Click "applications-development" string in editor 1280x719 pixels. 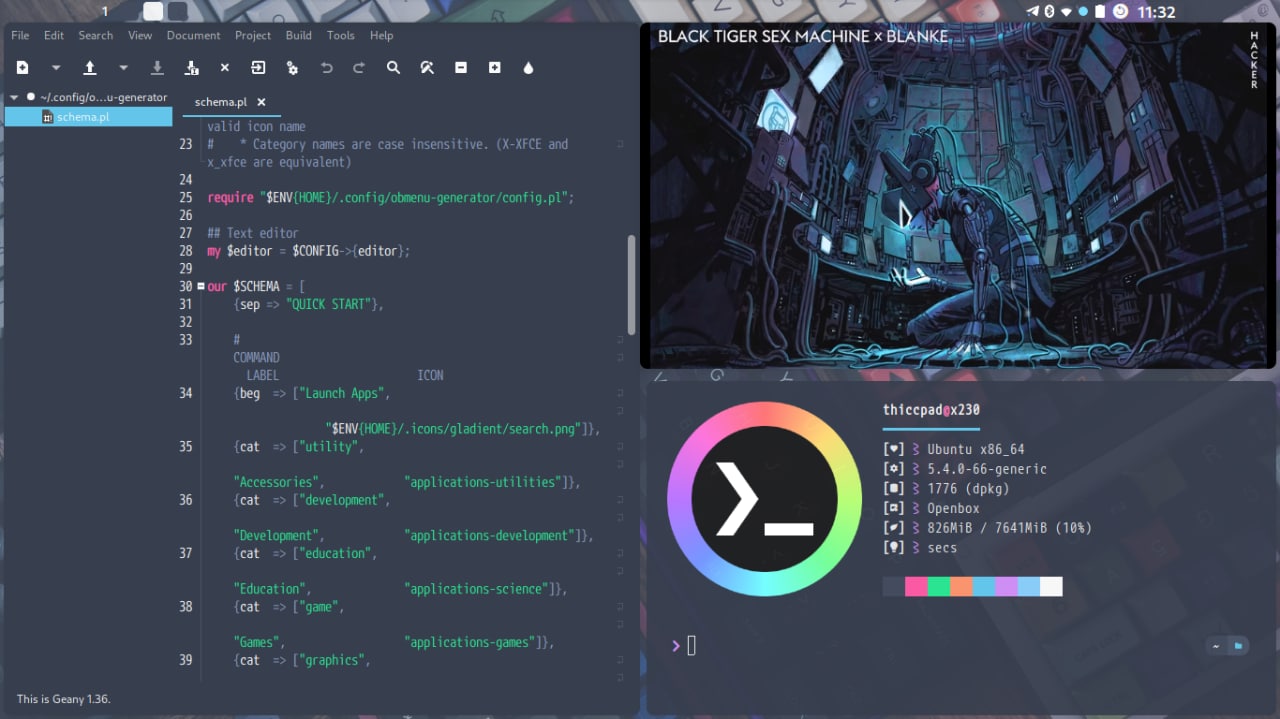pyautogui.click(x=491, y=536)
